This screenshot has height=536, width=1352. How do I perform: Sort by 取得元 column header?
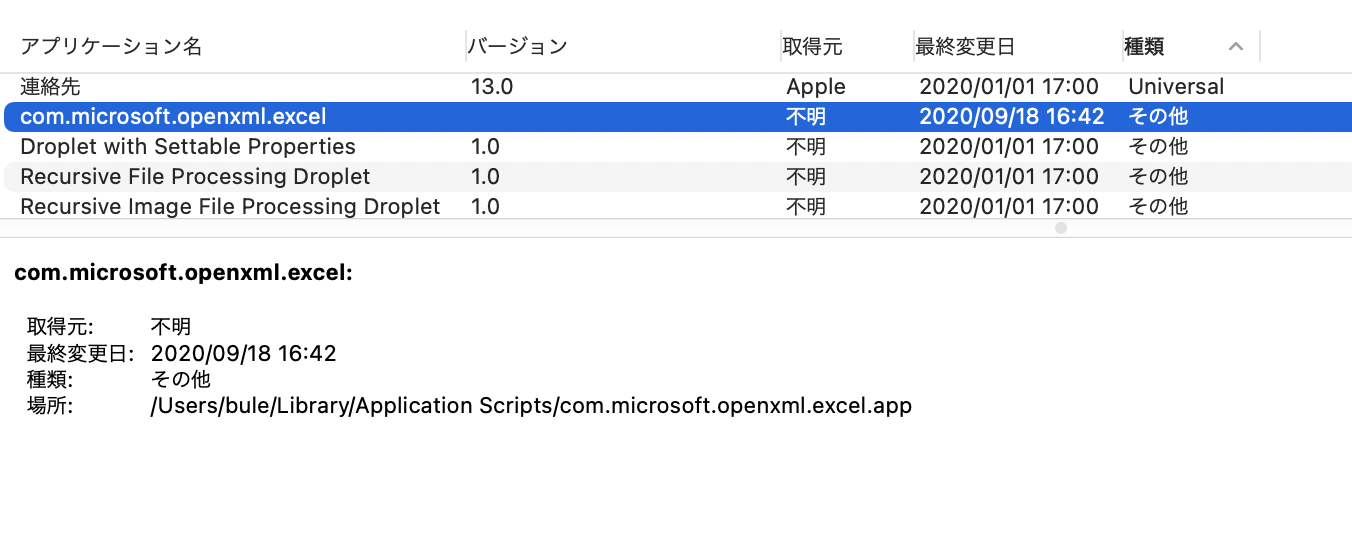pos(813,46)
